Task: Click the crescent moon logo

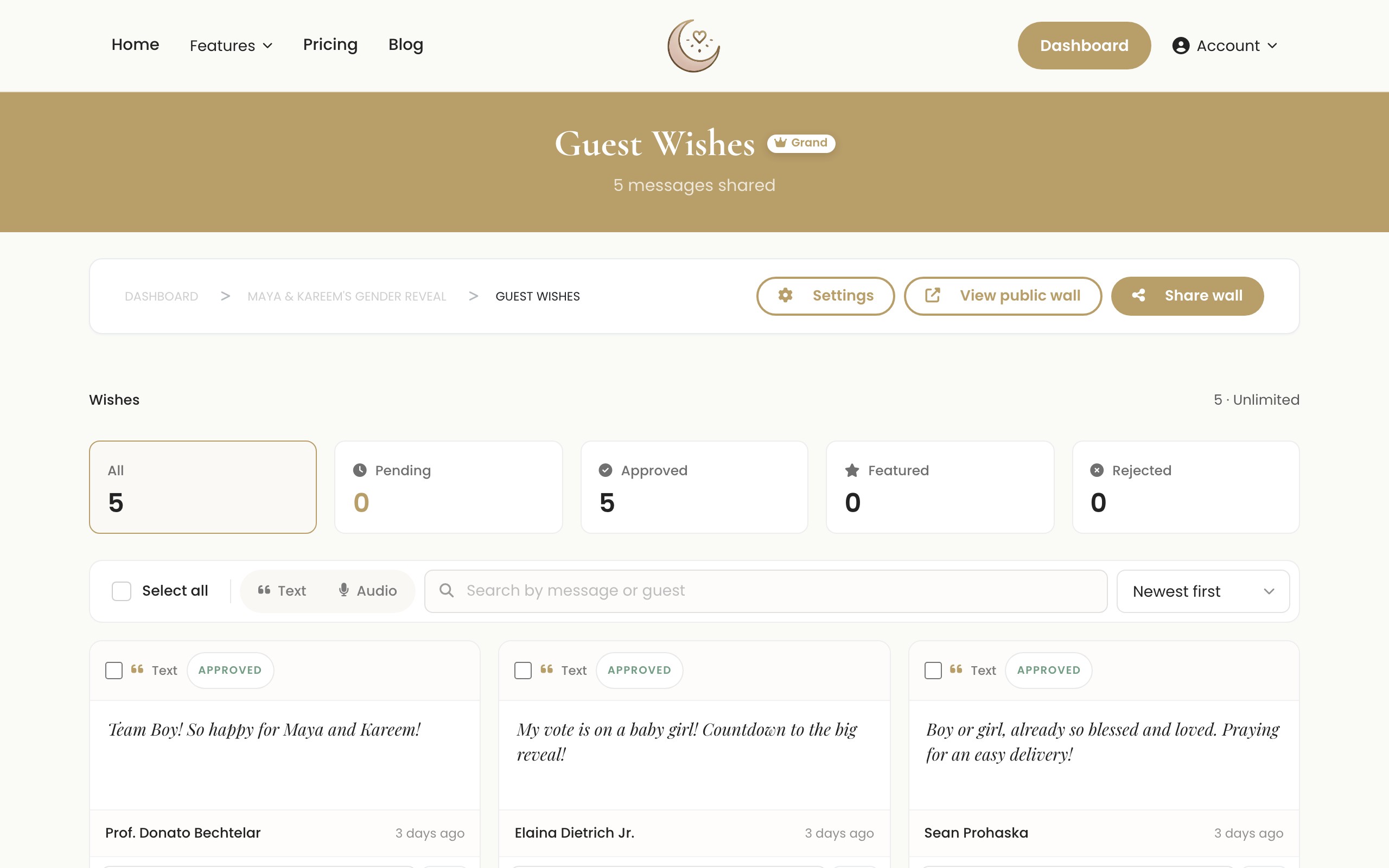Action: click(x=694, y=46)
